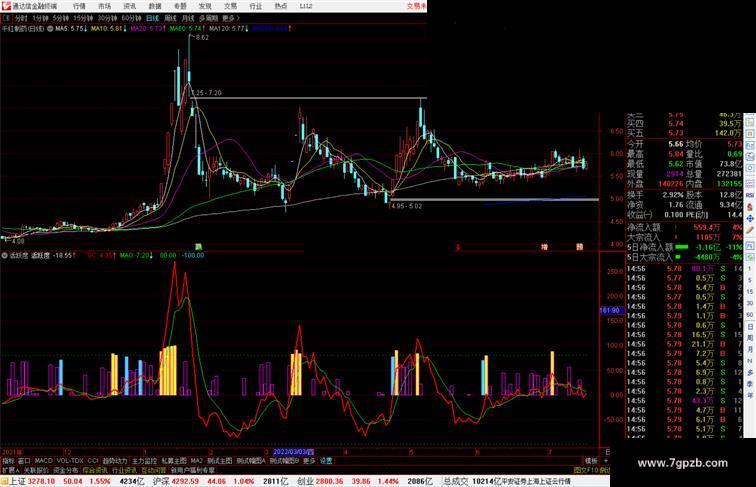Switch chart to 30分钟 period
Viewport: 756px width, 487px height.
point(107,18)
